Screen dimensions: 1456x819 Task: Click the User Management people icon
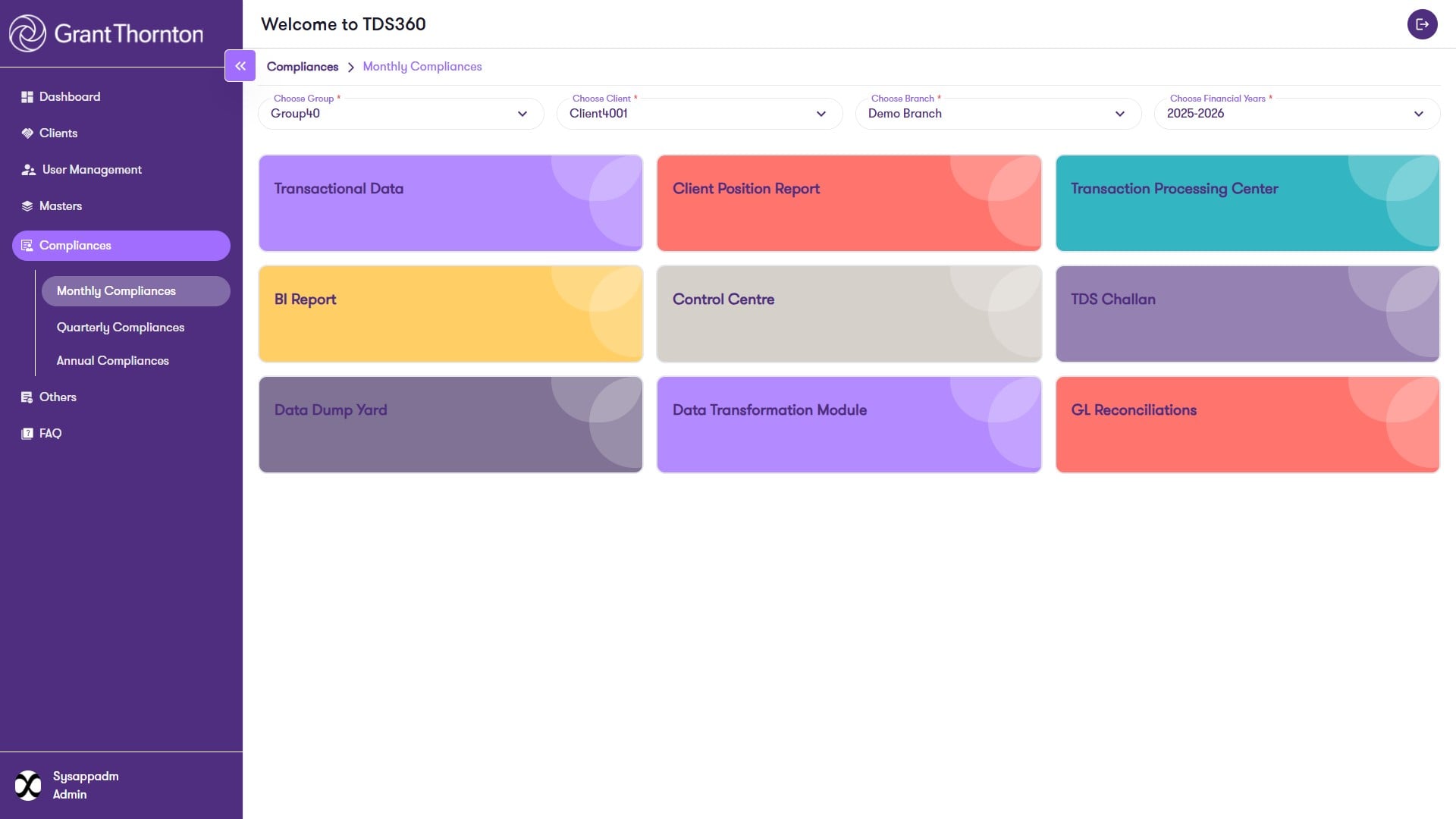pyautogui.click(x=29, y=170)
